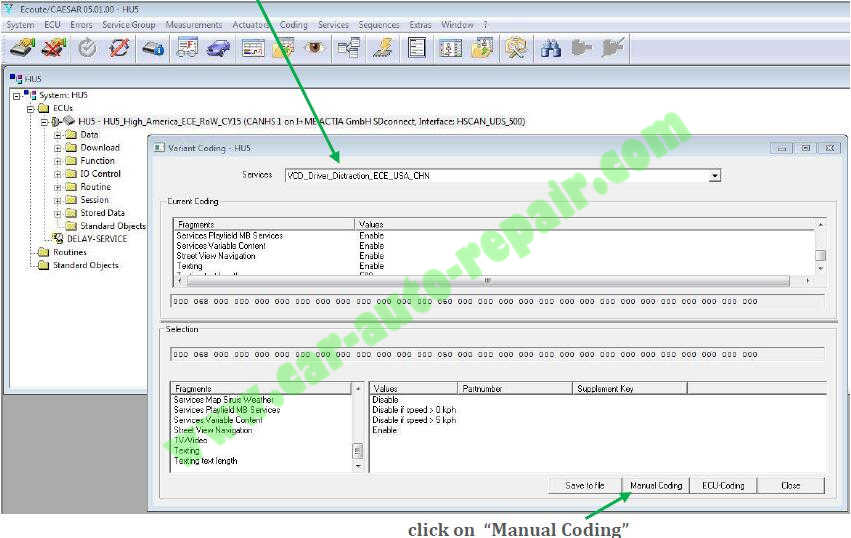Click the DELAY-SERVICE routine icon
This screenshot has width=851, height=538.
click(x=58, y=238)
